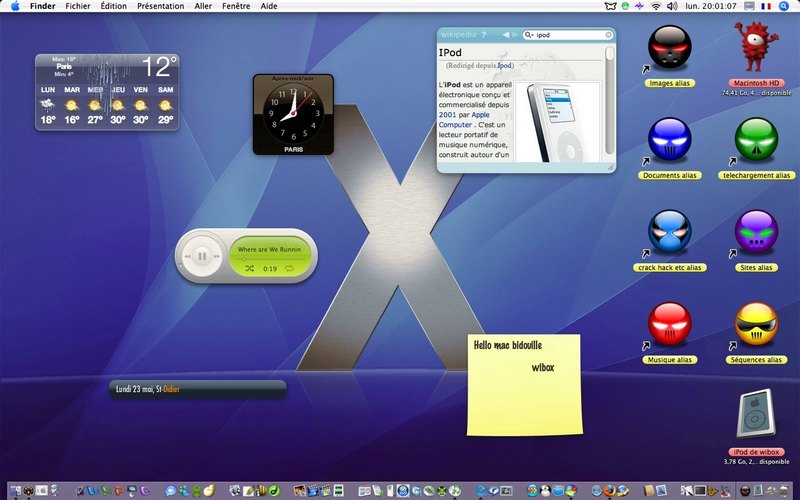Click the iPod photo in Wikipedia article
The height and width of the screenshot is (500, 800).
pos(558,122)
